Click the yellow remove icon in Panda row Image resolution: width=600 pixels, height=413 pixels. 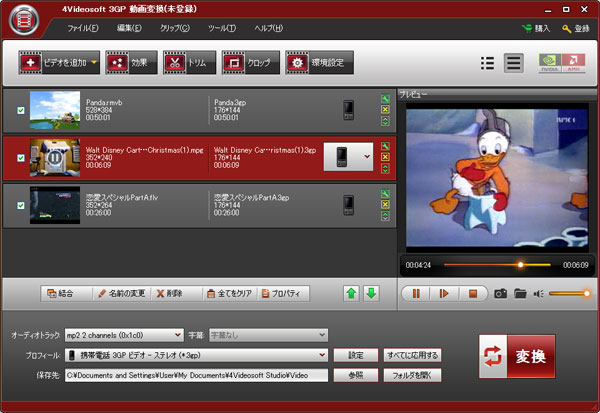[x=385, y=109]
